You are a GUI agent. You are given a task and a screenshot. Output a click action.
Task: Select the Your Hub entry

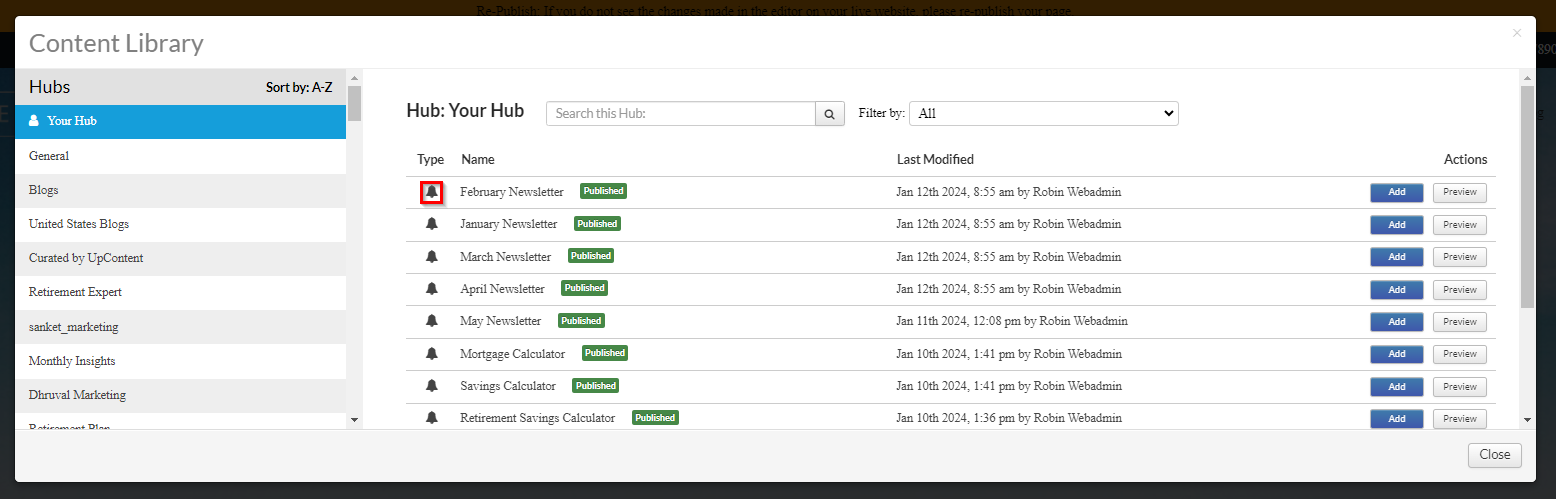[180, 121]
